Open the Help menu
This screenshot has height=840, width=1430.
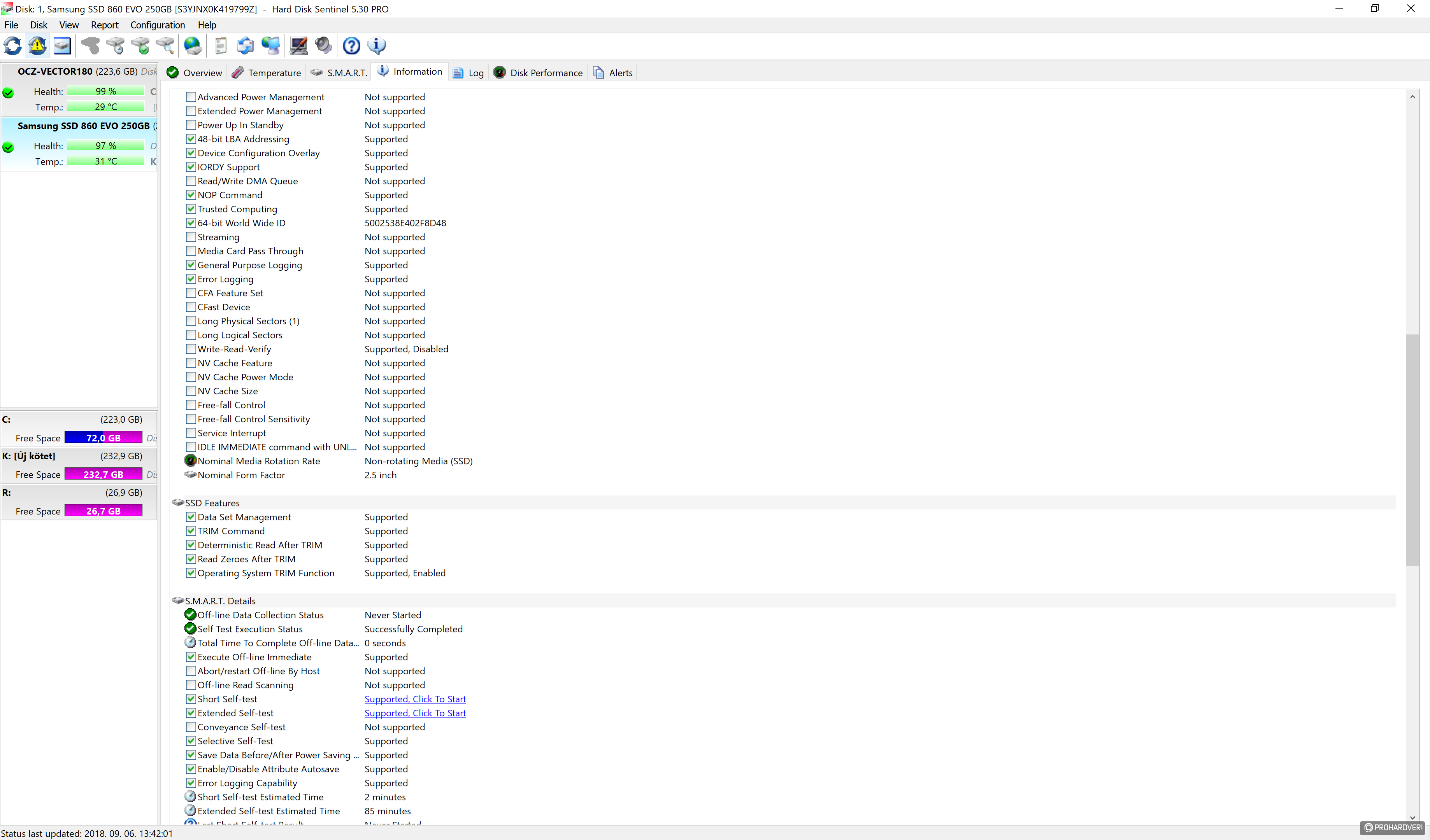[207, 25]
